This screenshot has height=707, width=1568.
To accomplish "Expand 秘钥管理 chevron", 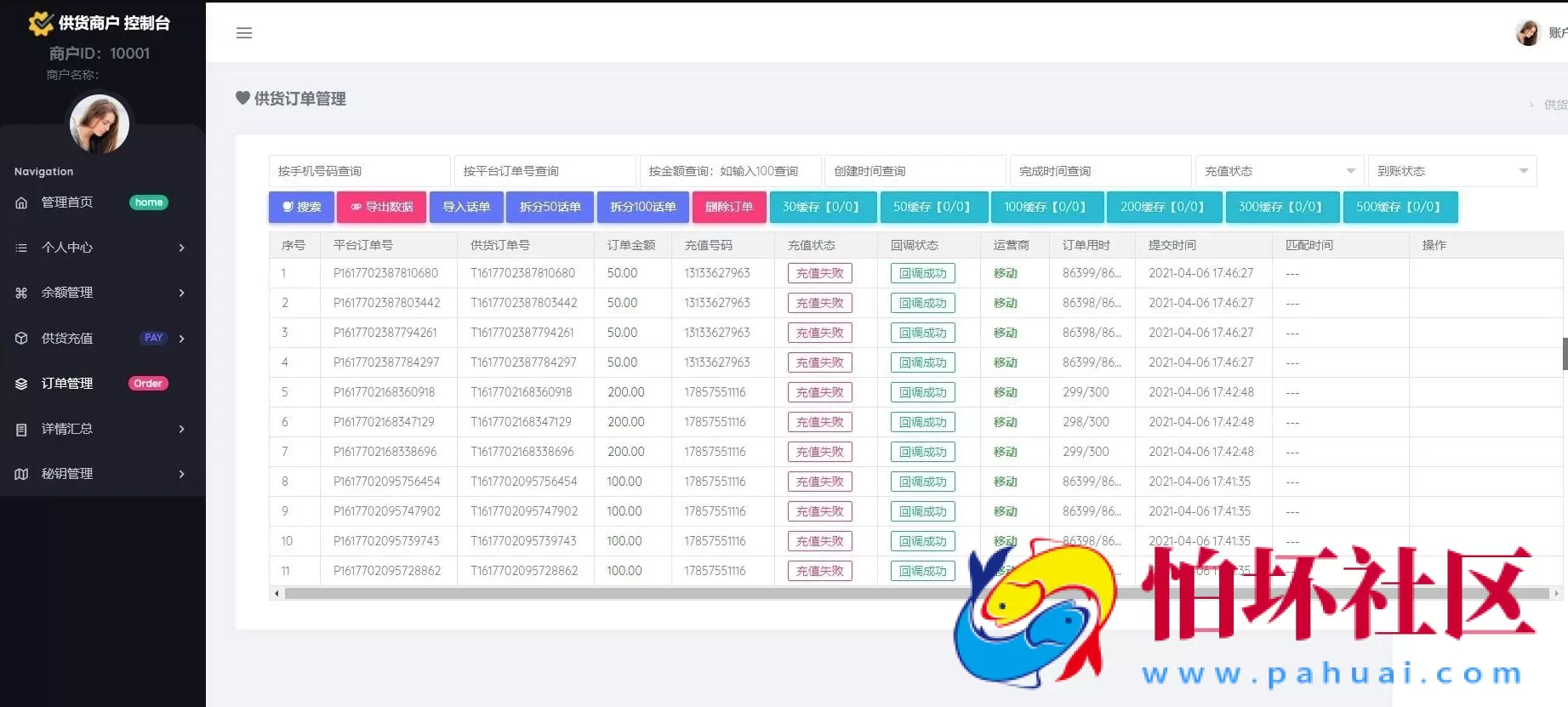I will point(181,474).
